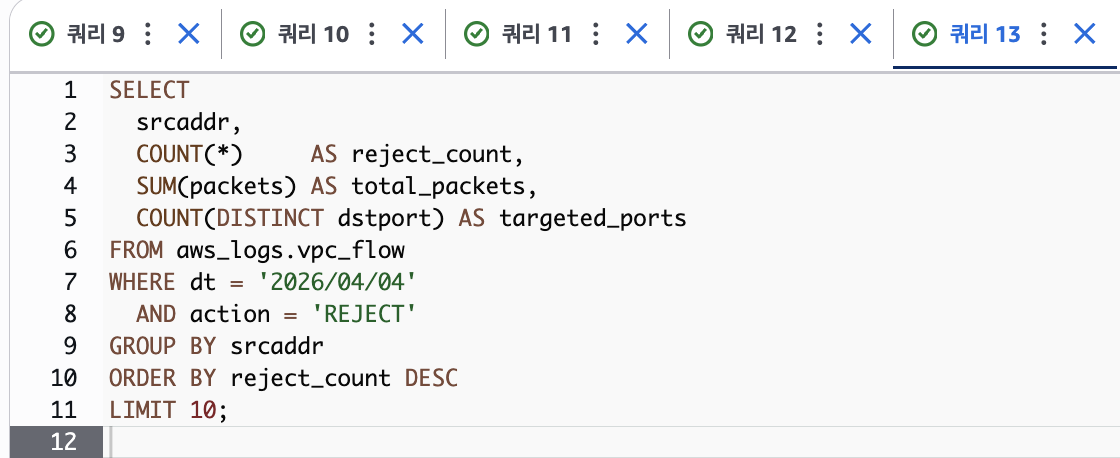Click the green success check on 쿼리 13
Viewport: 1120px width, 458px height.
pos(925,34)
